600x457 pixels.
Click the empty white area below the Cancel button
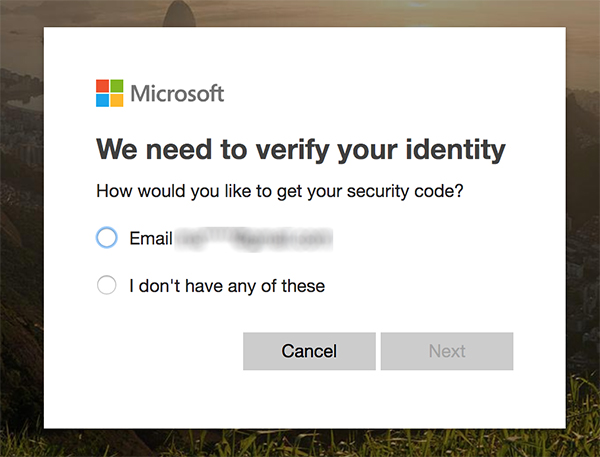309,400
